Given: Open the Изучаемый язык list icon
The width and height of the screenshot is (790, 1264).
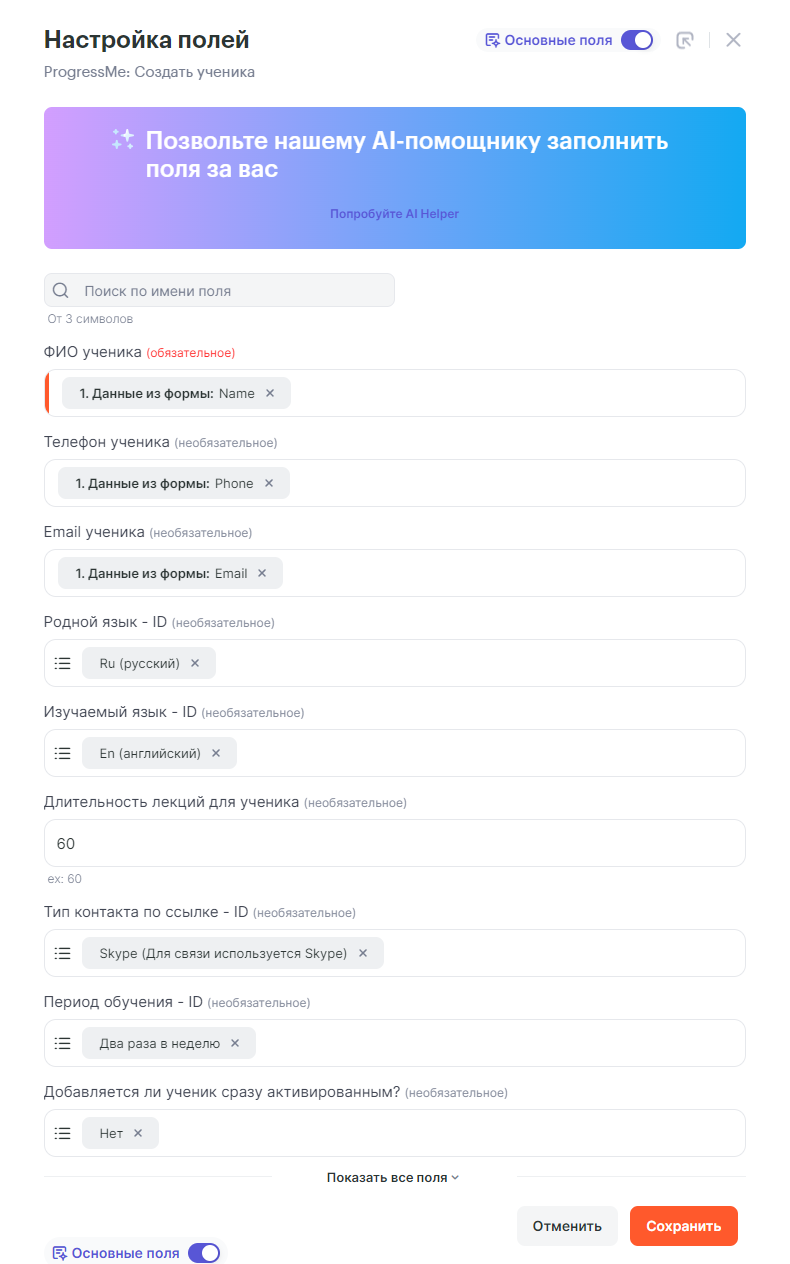Looking at the screenshot, I should [x=63, y=754].
